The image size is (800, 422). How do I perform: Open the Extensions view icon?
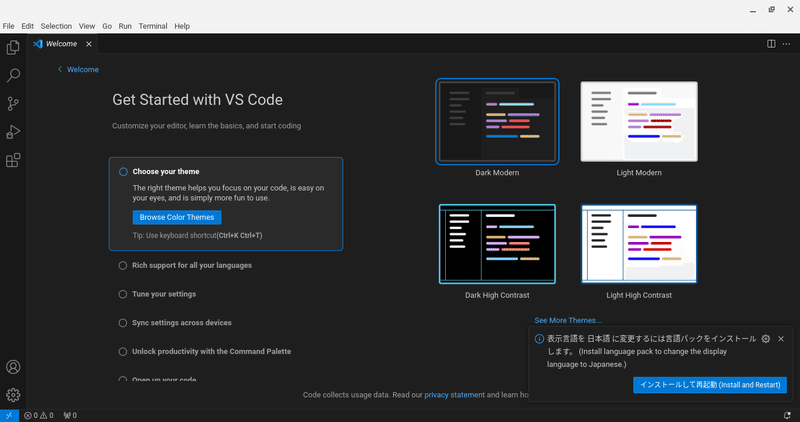(13, 160)
